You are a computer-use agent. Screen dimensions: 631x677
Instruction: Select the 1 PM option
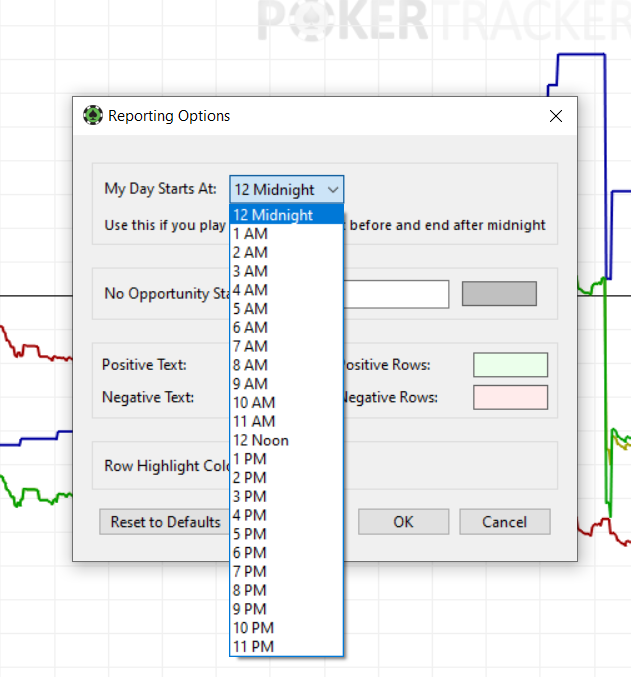287,459
